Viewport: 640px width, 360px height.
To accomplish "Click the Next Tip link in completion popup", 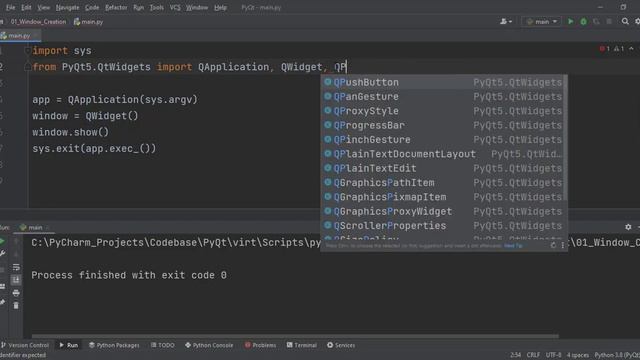I will pos(513,246).
